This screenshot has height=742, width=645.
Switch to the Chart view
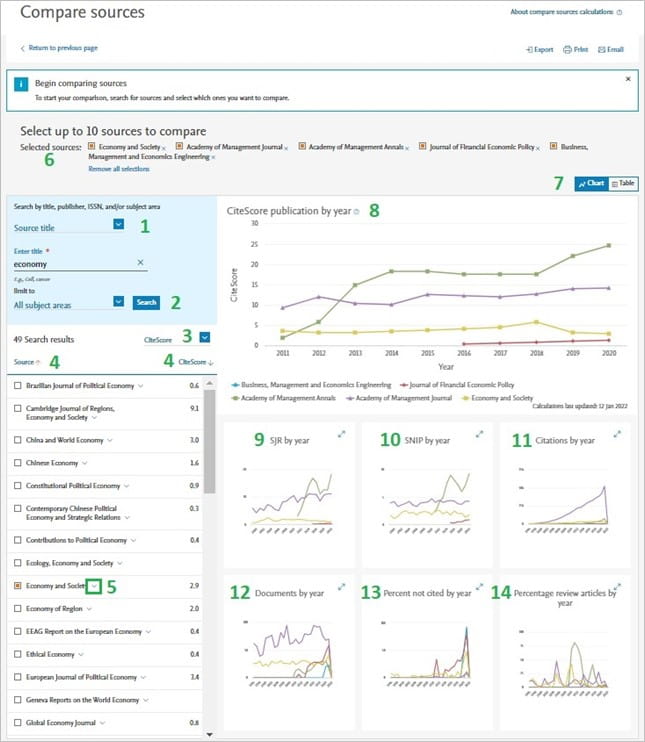(x=592, y=183)
